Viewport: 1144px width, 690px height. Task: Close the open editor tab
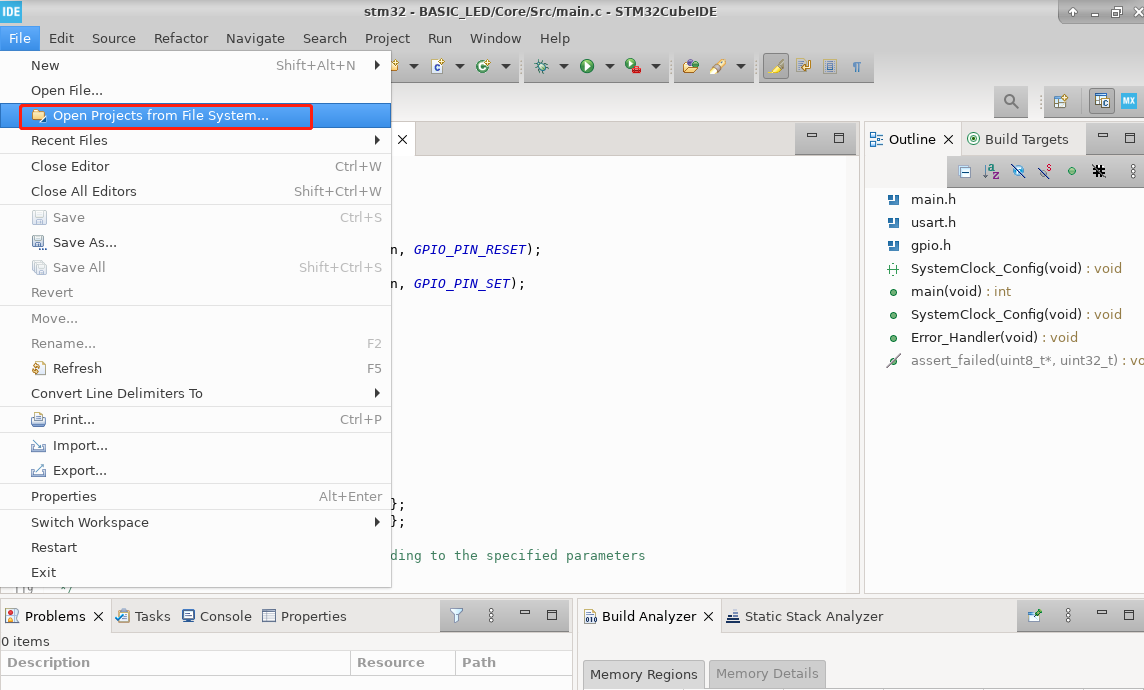[x=402, y=139]
